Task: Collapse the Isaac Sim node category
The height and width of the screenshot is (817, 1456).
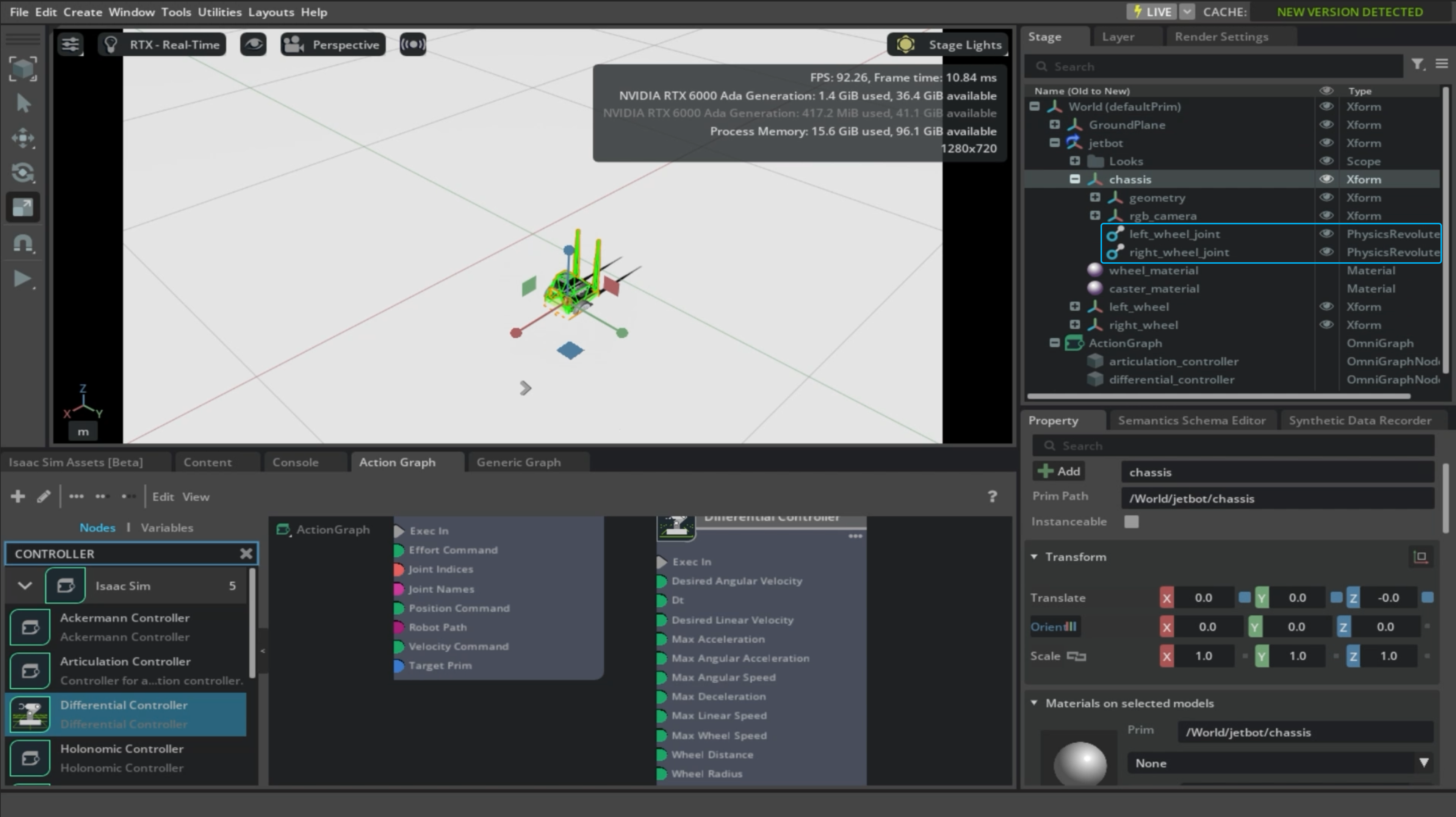Action: click(x=25, y=585)
